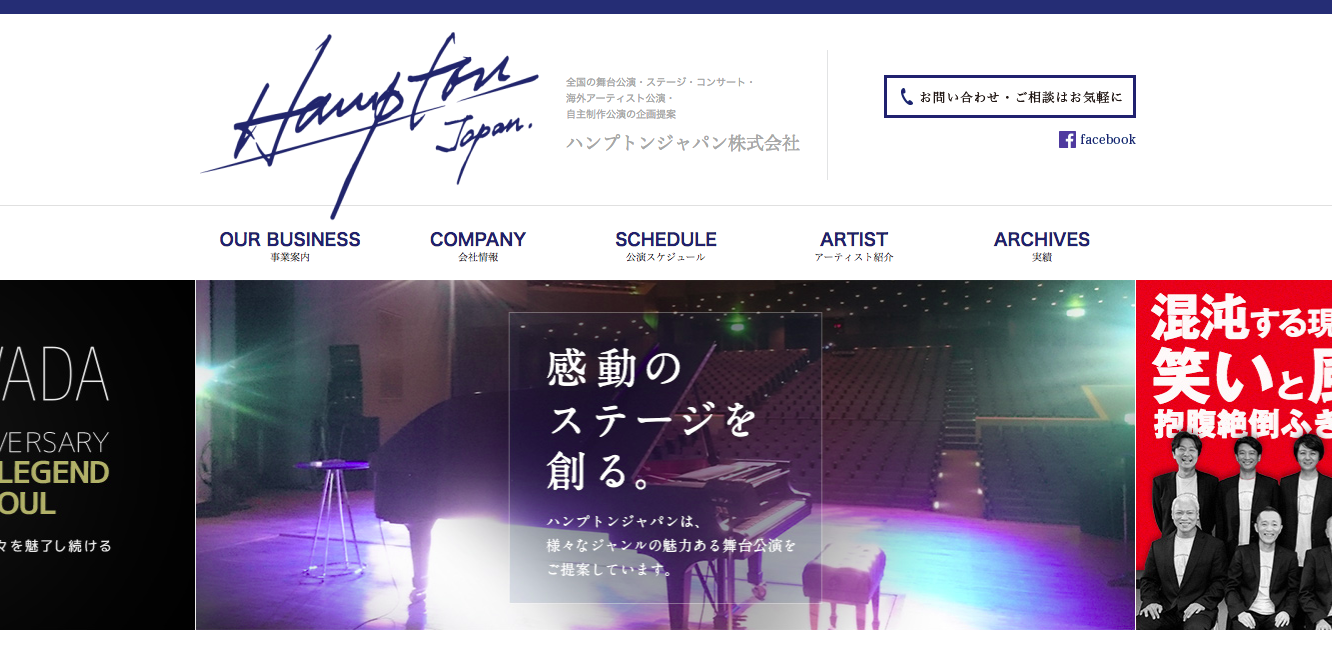
Task: Click the red comedy group slide on right
Action: click(x=1234, y=455)
